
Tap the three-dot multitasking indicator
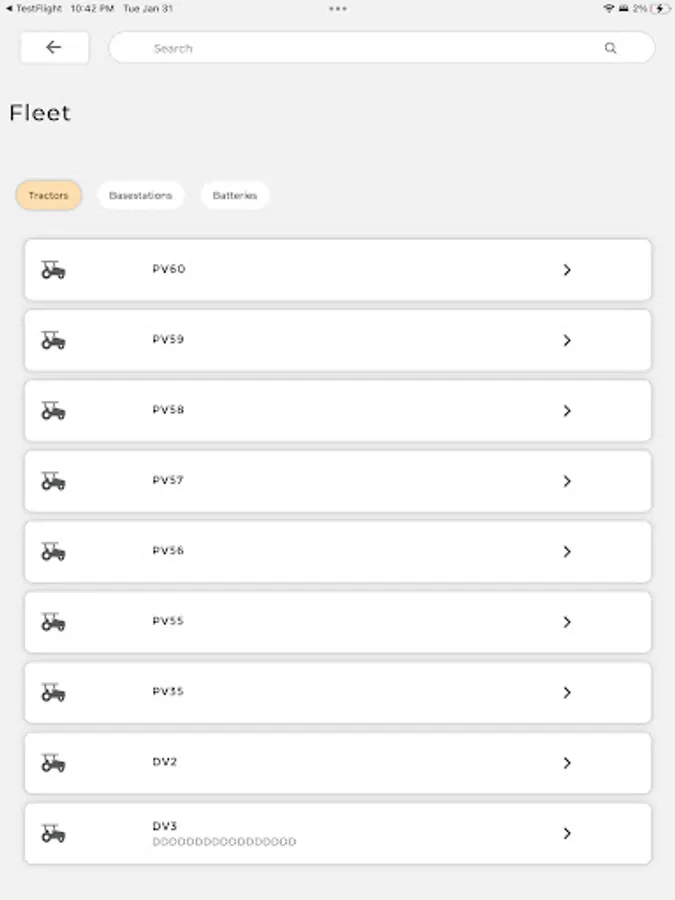338,8
